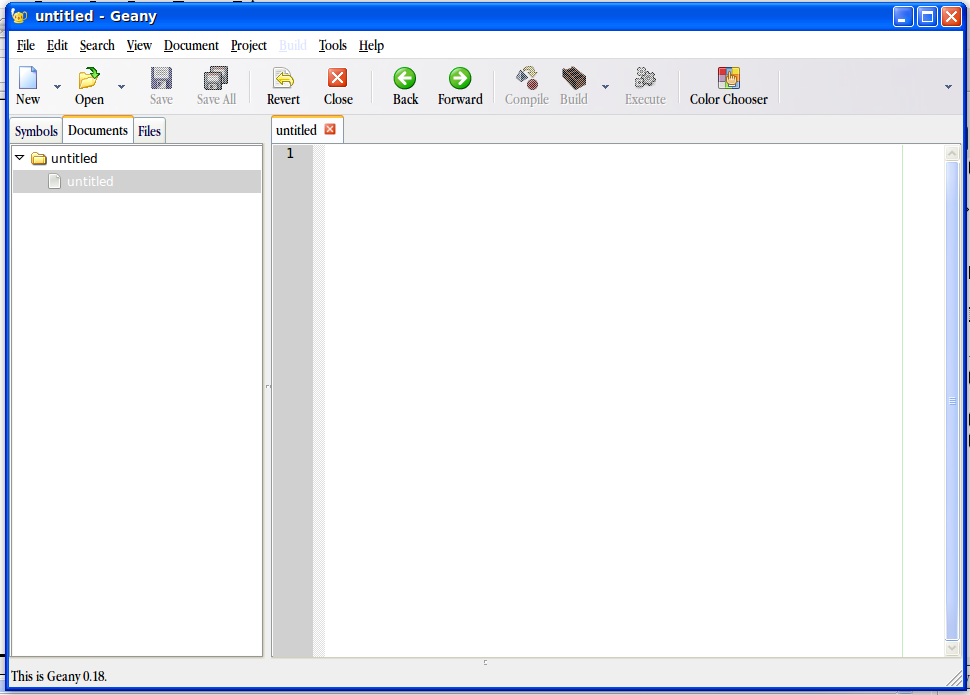The width and height of the screenshot is (970, 695).
Task: Click the New file toolbar icon
Action: [28, 79]
